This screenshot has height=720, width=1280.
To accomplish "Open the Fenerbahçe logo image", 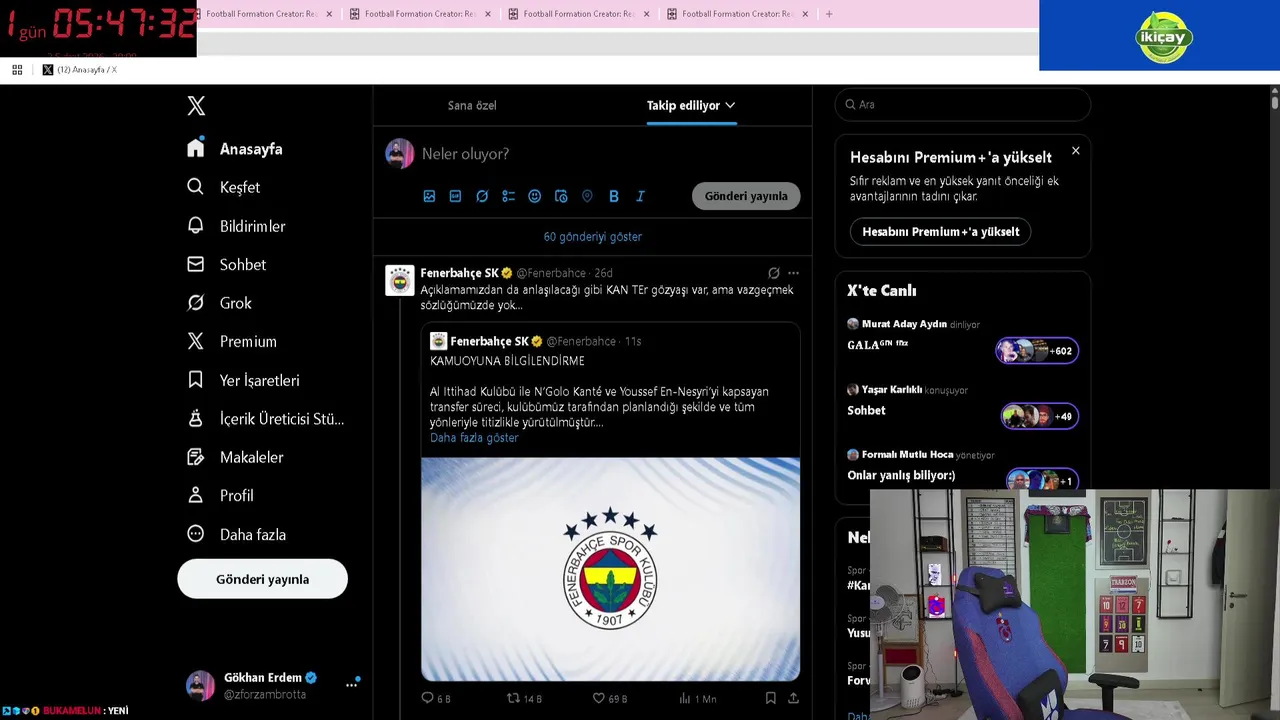I will point(610,569).
